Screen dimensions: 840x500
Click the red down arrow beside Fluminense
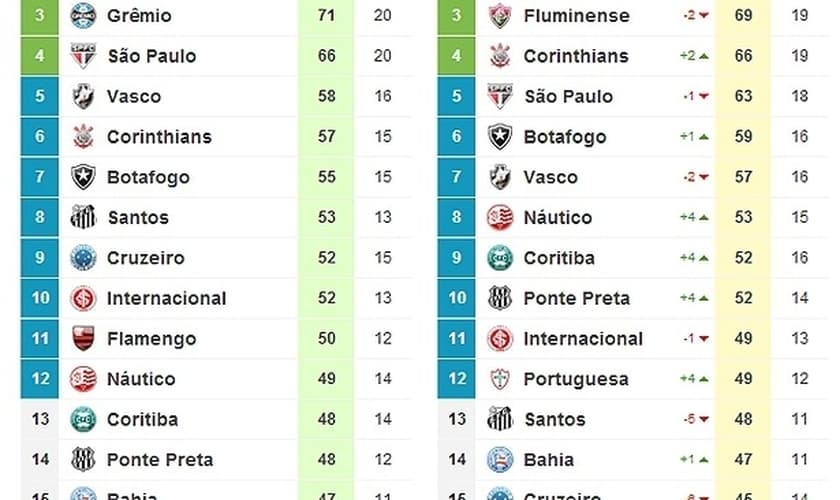click(704, 16)
